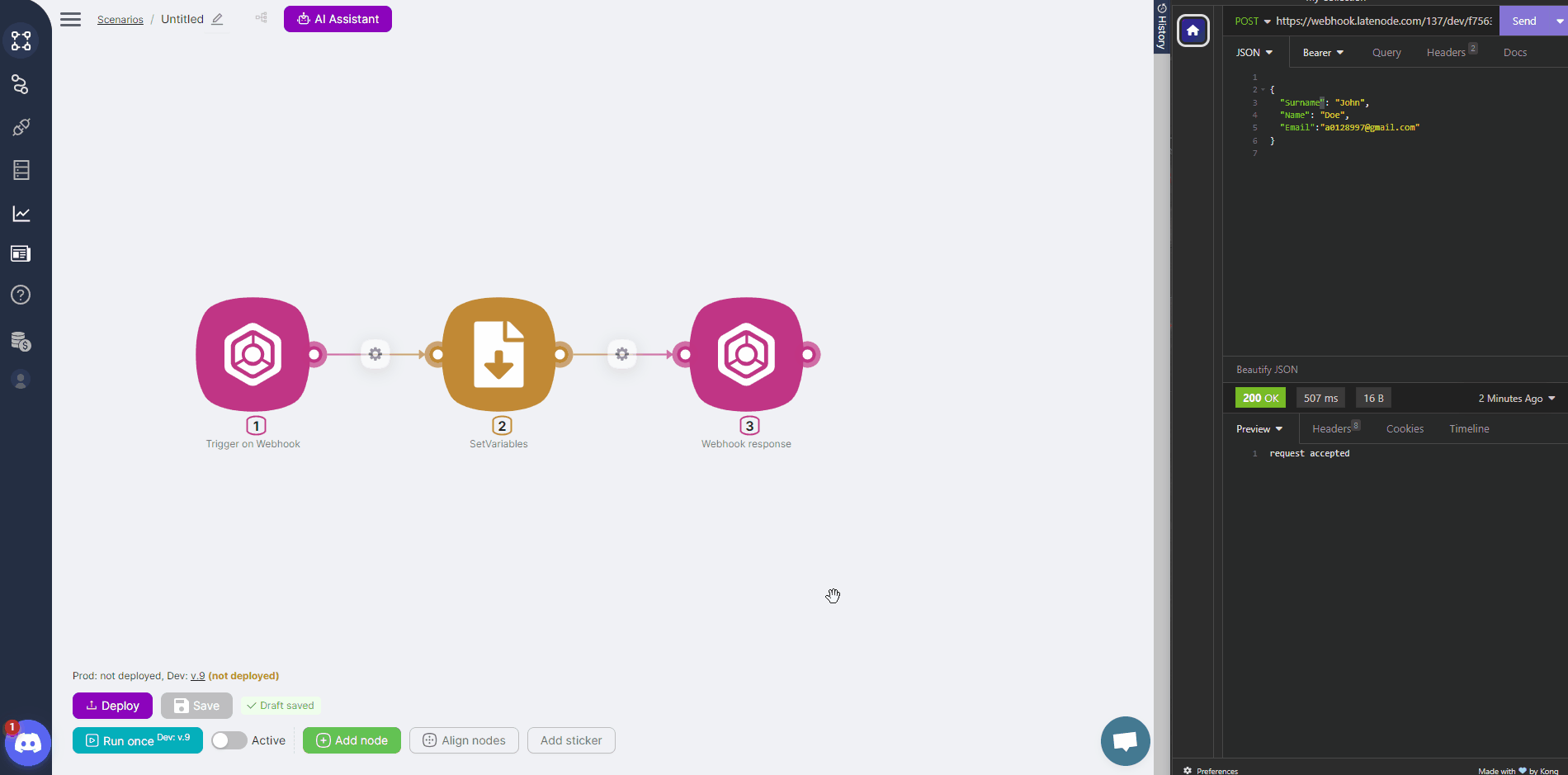Expand the Bearer auth dropdown
The image size is (1568, 775).
tap(1322, 53)
